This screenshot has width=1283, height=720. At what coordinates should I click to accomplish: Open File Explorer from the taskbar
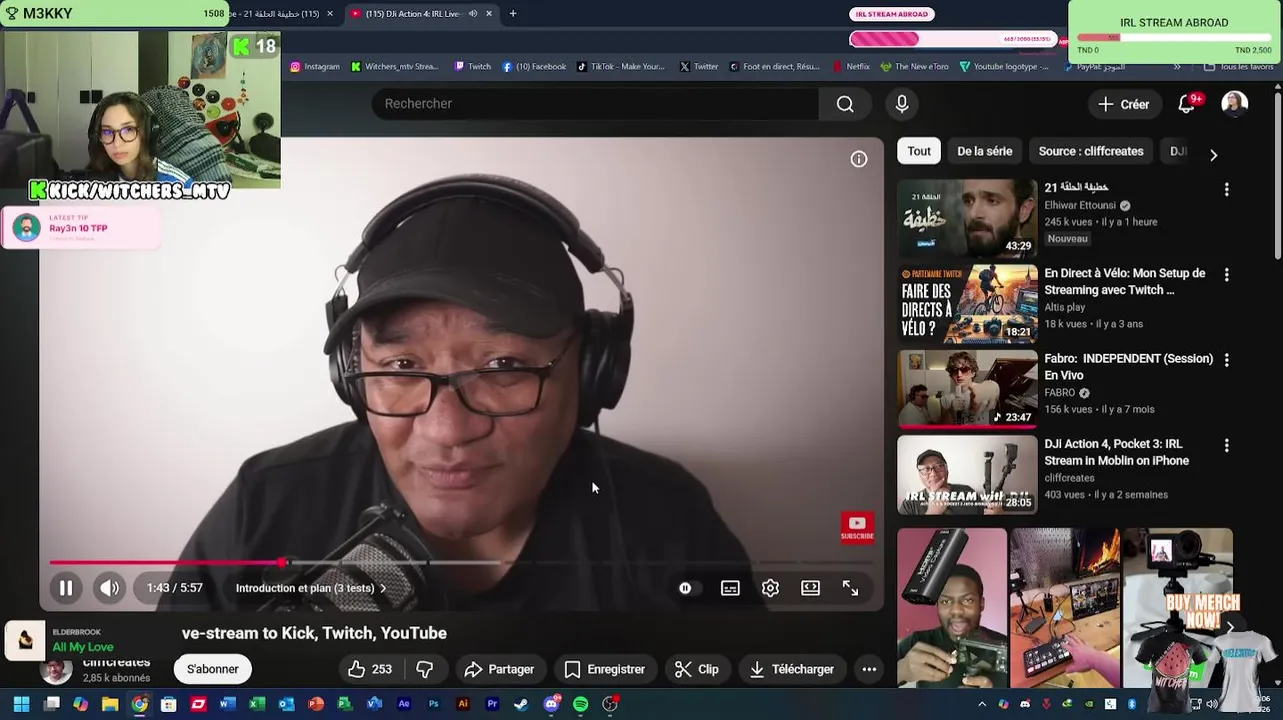tap(110, 704)
